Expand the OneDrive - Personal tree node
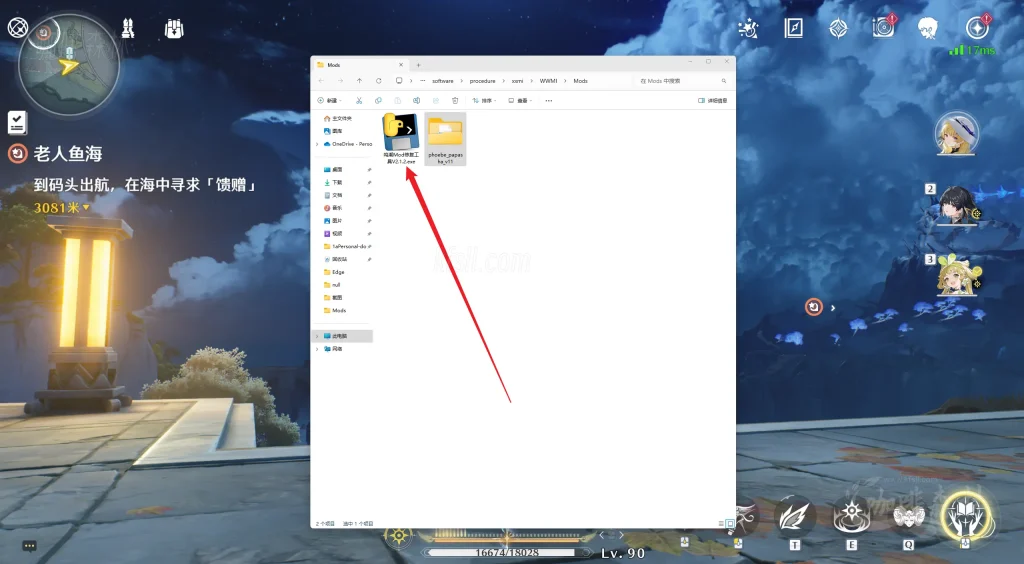Image resolution: width=1024 pixels, height=564 pixels. tap(317, 144)
